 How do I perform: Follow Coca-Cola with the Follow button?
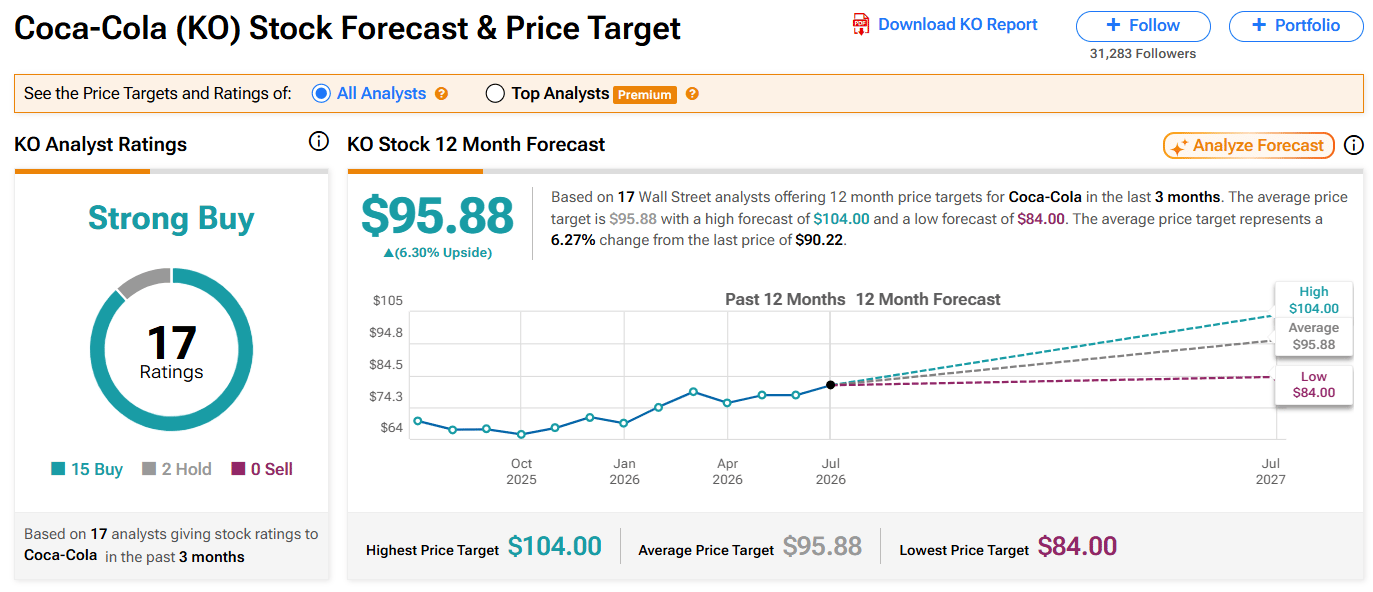[1143, 26]
